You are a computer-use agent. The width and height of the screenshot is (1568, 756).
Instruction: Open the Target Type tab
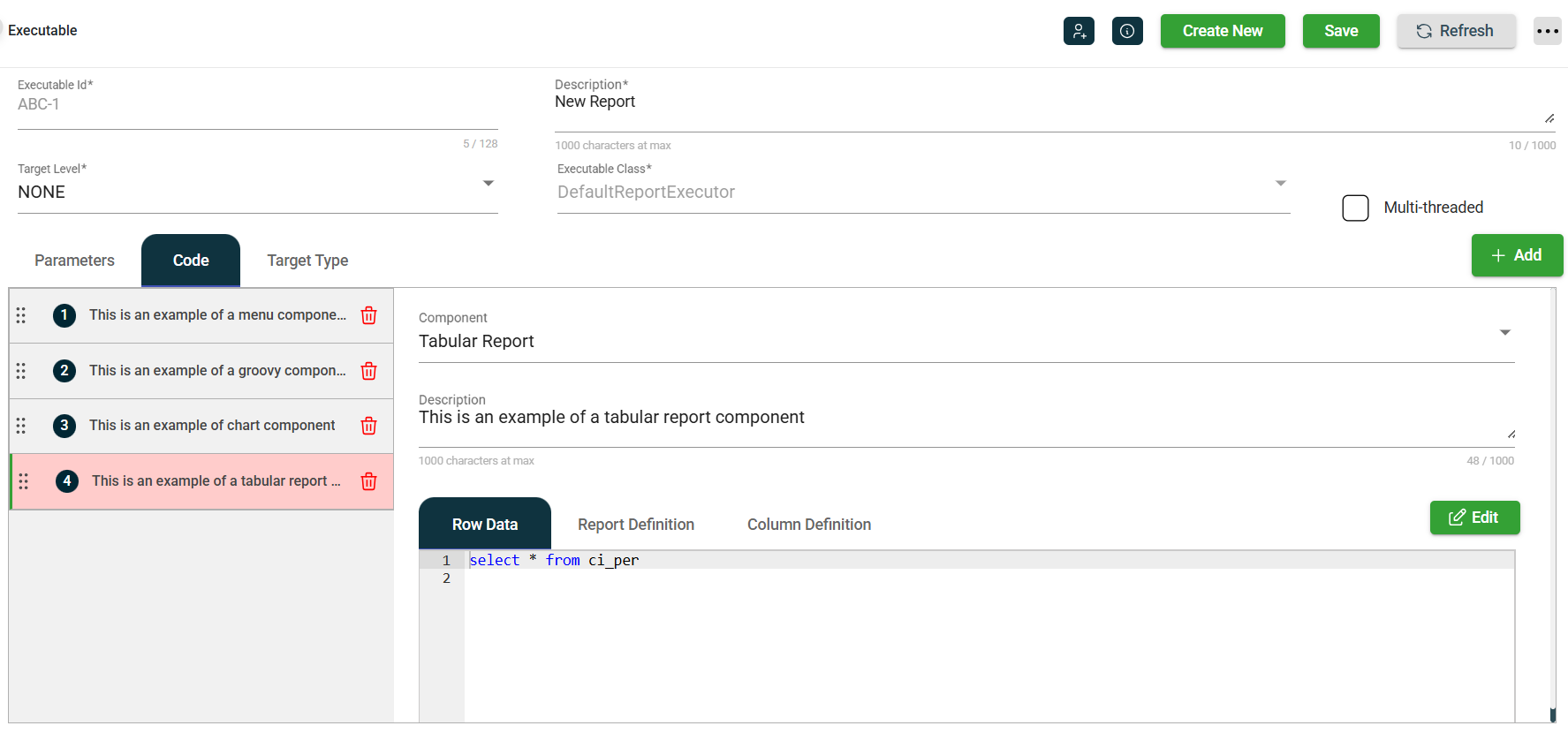[307, 261]
